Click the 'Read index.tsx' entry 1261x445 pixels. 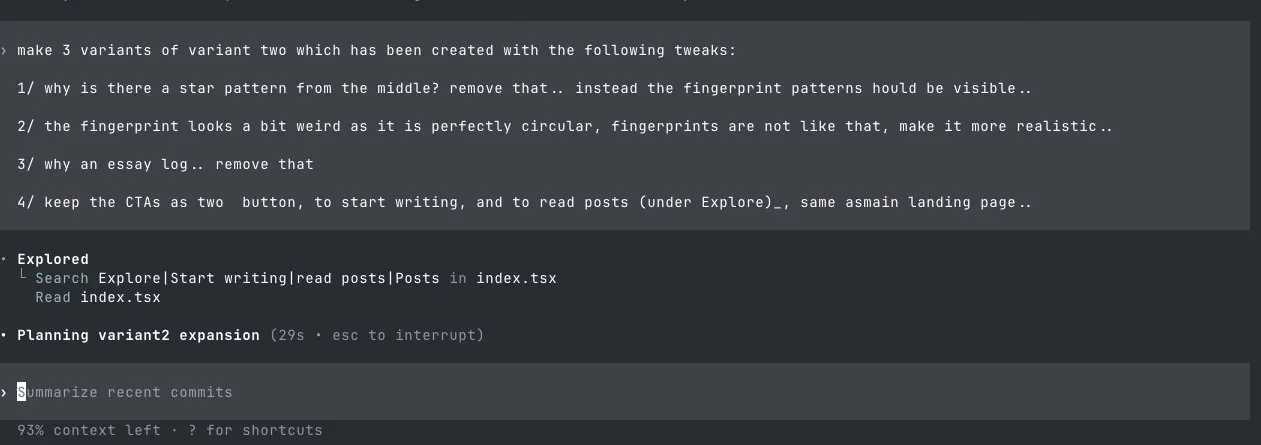[97, 297]
